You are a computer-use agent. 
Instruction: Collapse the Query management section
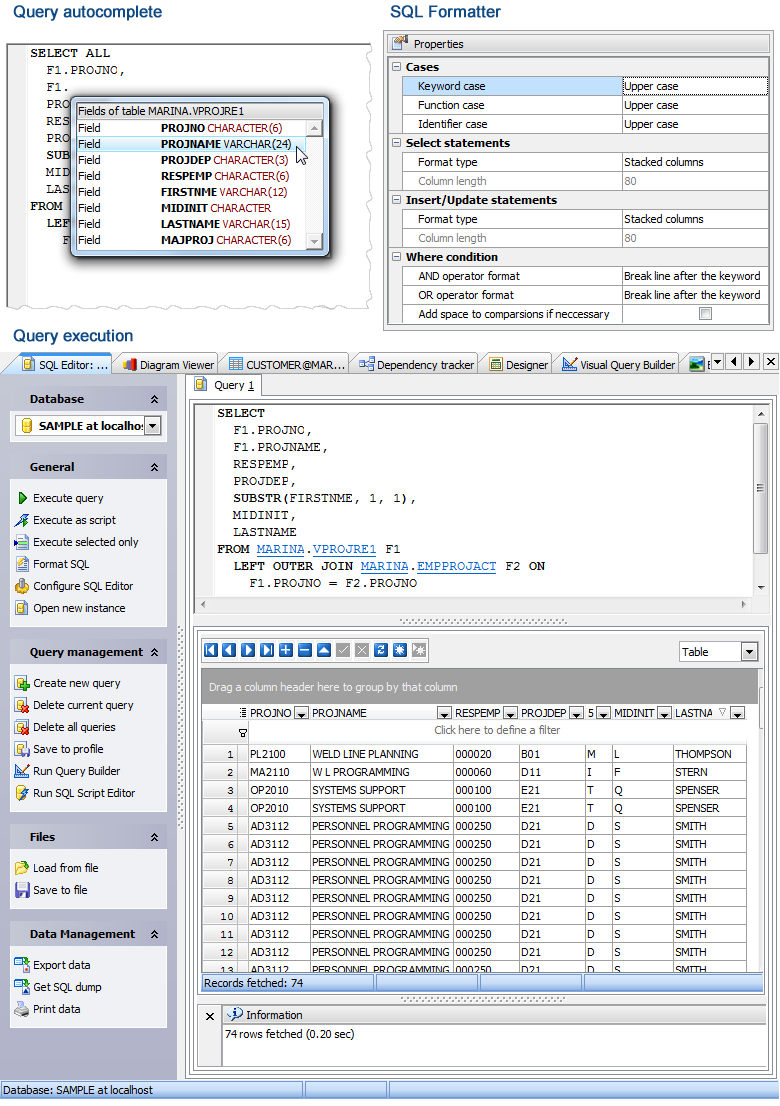click(154, 652)
